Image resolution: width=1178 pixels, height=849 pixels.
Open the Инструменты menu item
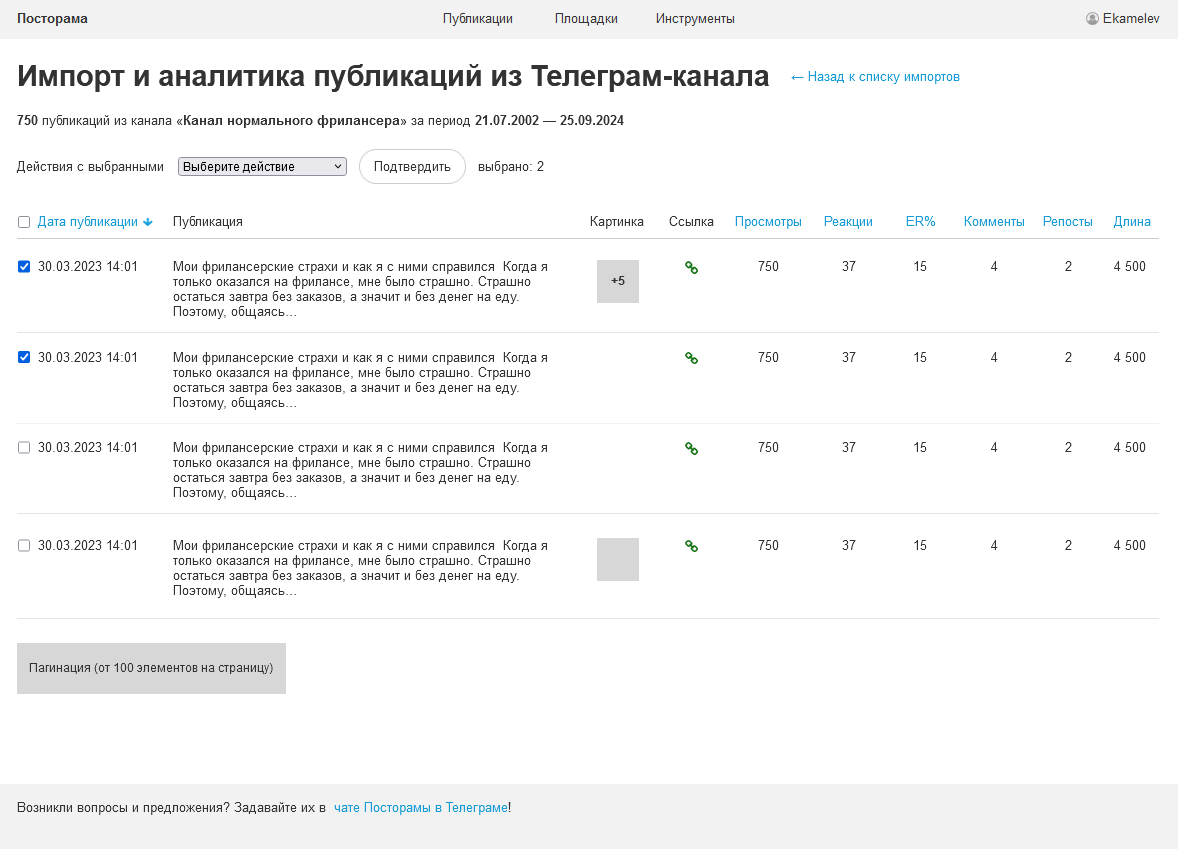point(695,19)
